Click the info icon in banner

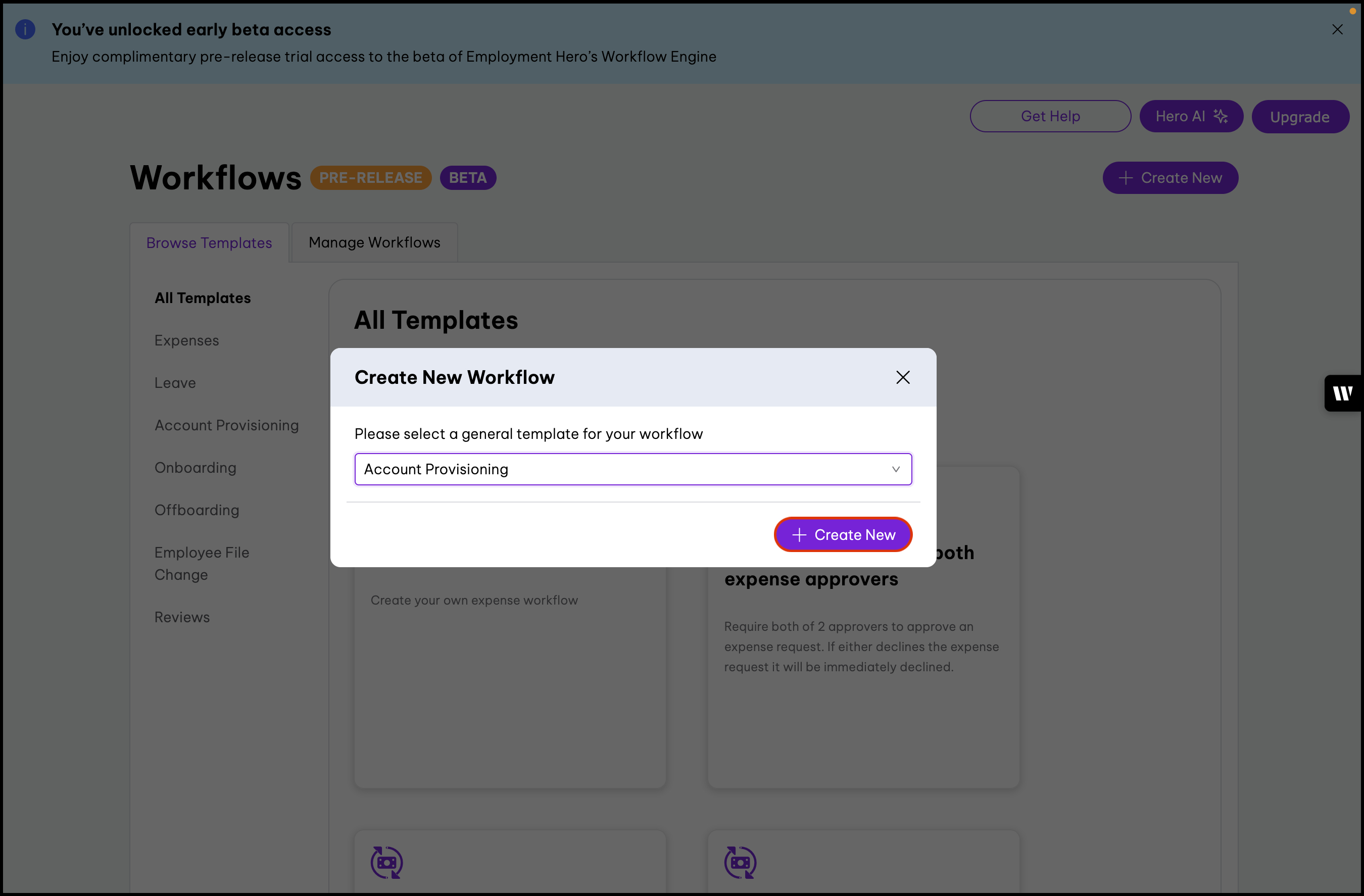click(x=25, y=29)
